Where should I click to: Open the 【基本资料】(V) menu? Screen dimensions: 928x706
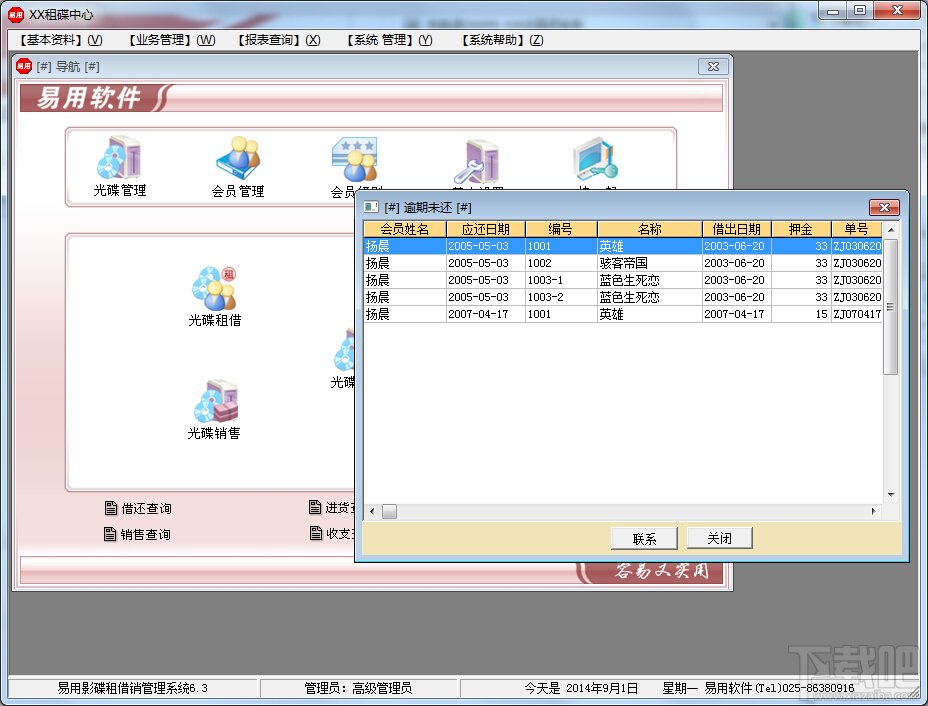(x=58, y=40)
